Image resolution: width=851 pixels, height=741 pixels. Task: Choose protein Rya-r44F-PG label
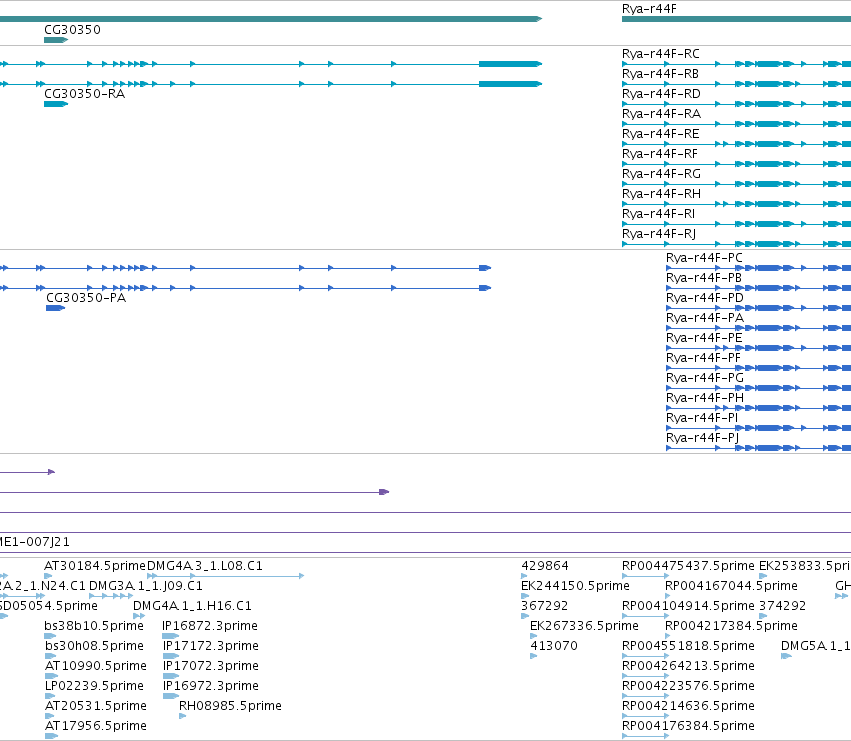[704, 378]
